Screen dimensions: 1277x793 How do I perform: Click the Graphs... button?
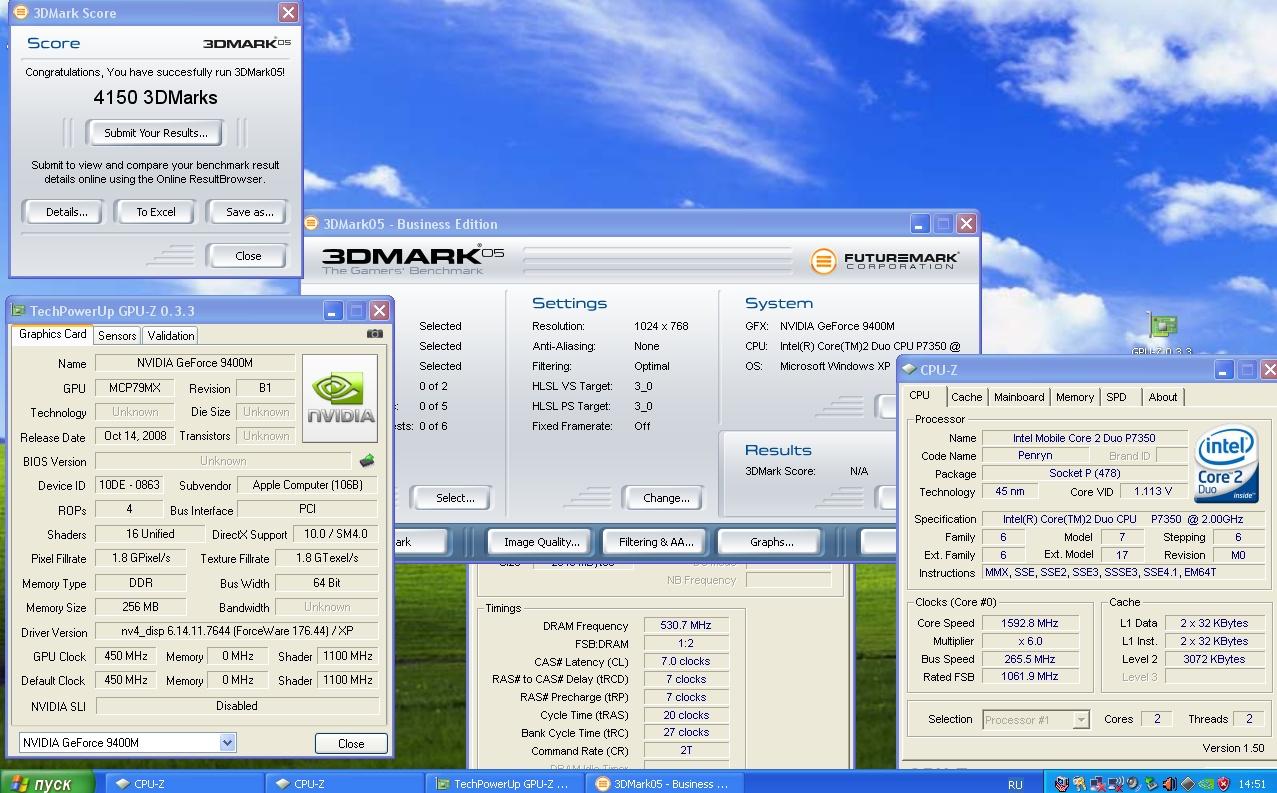coord(771,542)
